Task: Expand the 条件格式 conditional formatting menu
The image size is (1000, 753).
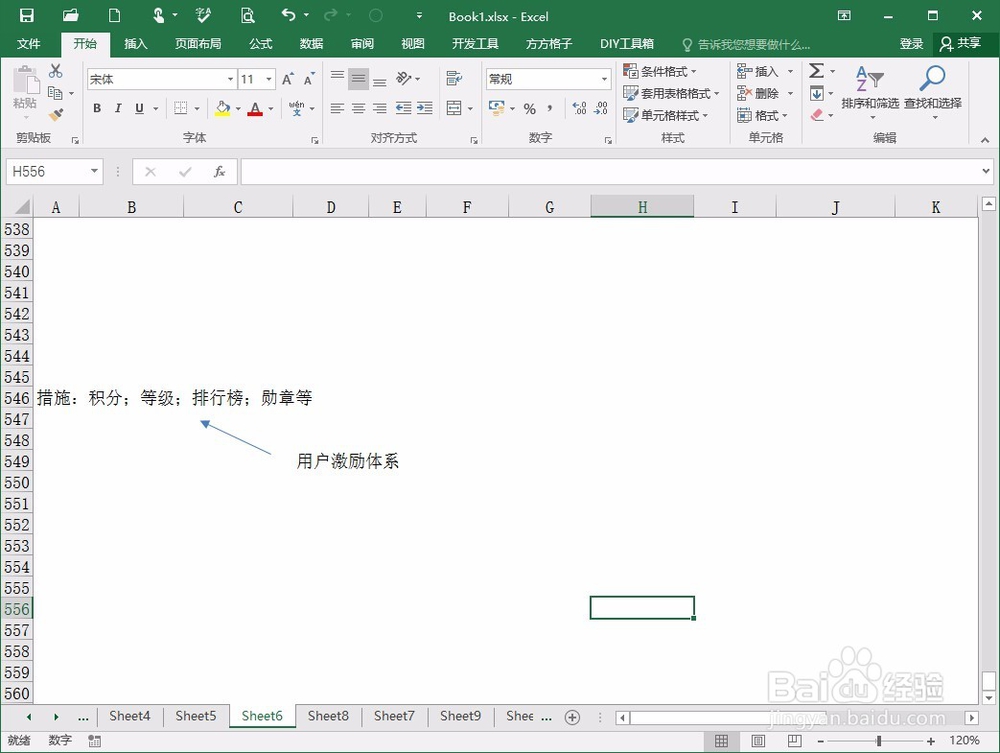Action: 659,71
